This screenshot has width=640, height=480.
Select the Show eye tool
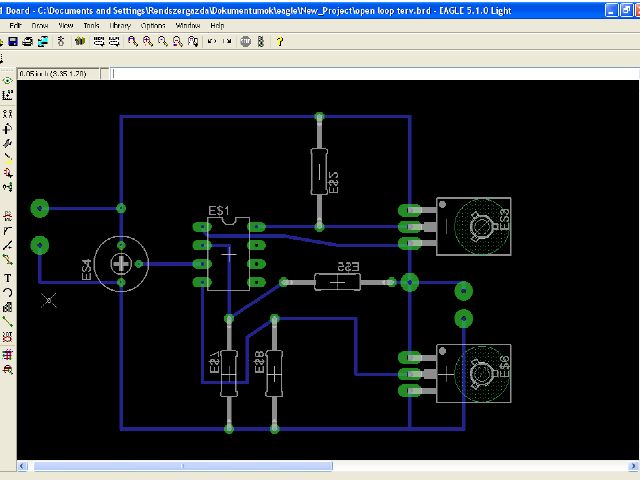point(7,81)
